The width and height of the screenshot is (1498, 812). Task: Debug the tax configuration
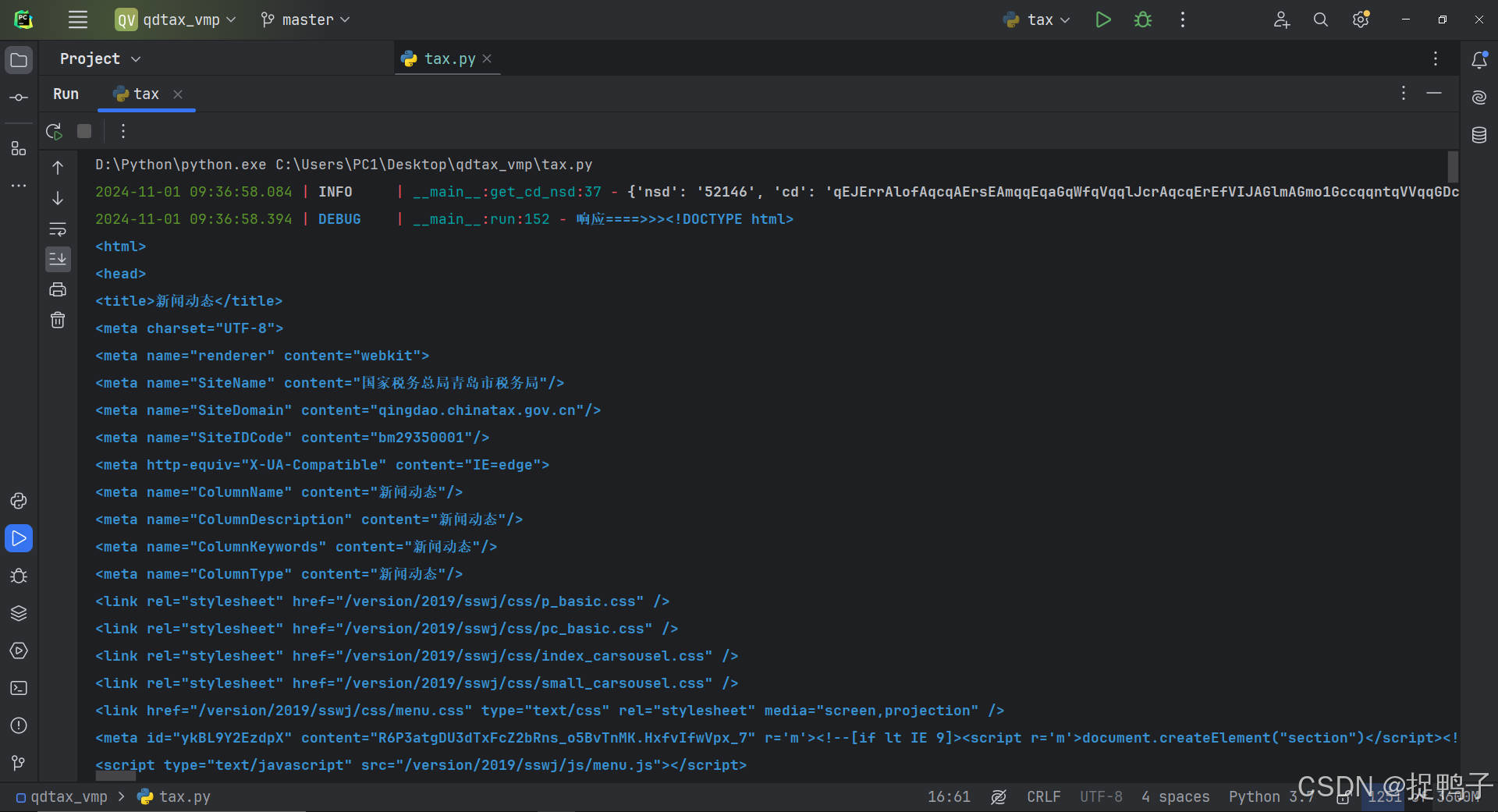point(1143,20)
